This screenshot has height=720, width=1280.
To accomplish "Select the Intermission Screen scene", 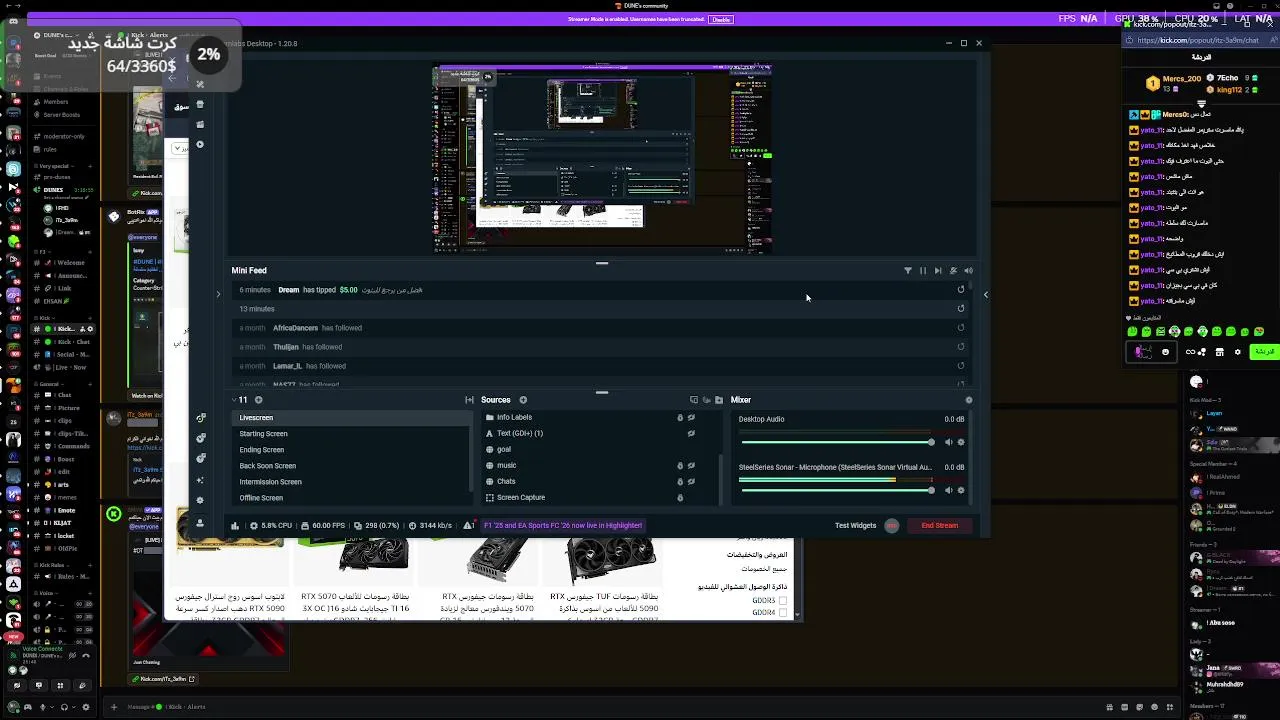I will click(352, 482).
